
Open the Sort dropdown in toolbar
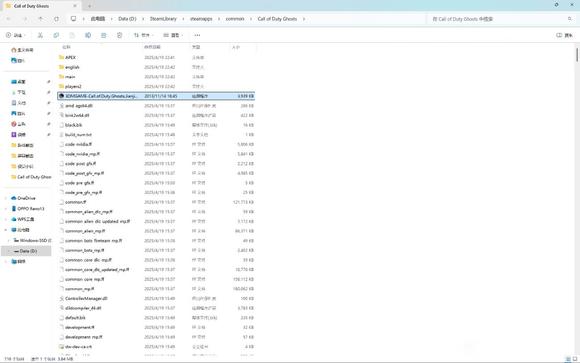pos(144,35)
